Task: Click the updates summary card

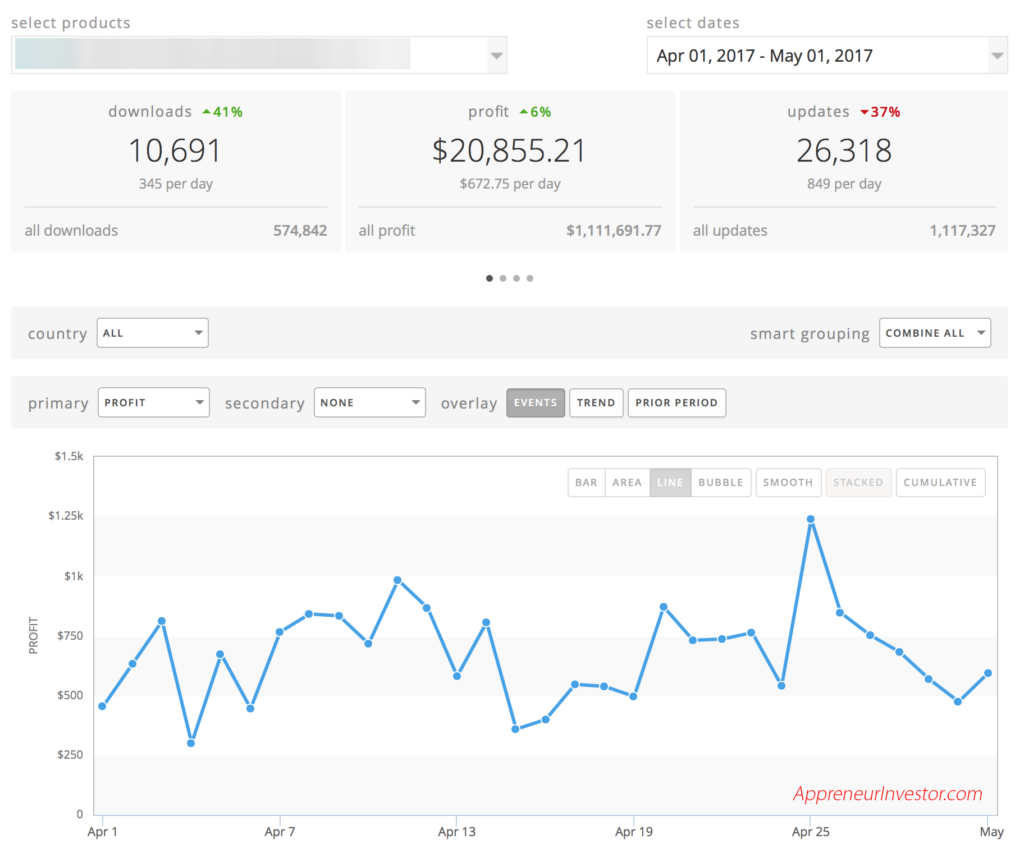Action: click(844, 171)
